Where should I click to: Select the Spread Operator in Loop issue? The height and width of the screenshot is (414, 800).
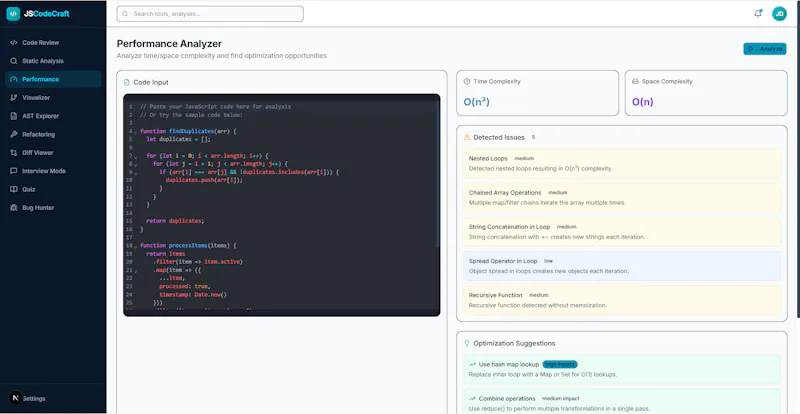click(x=621, y=266)
